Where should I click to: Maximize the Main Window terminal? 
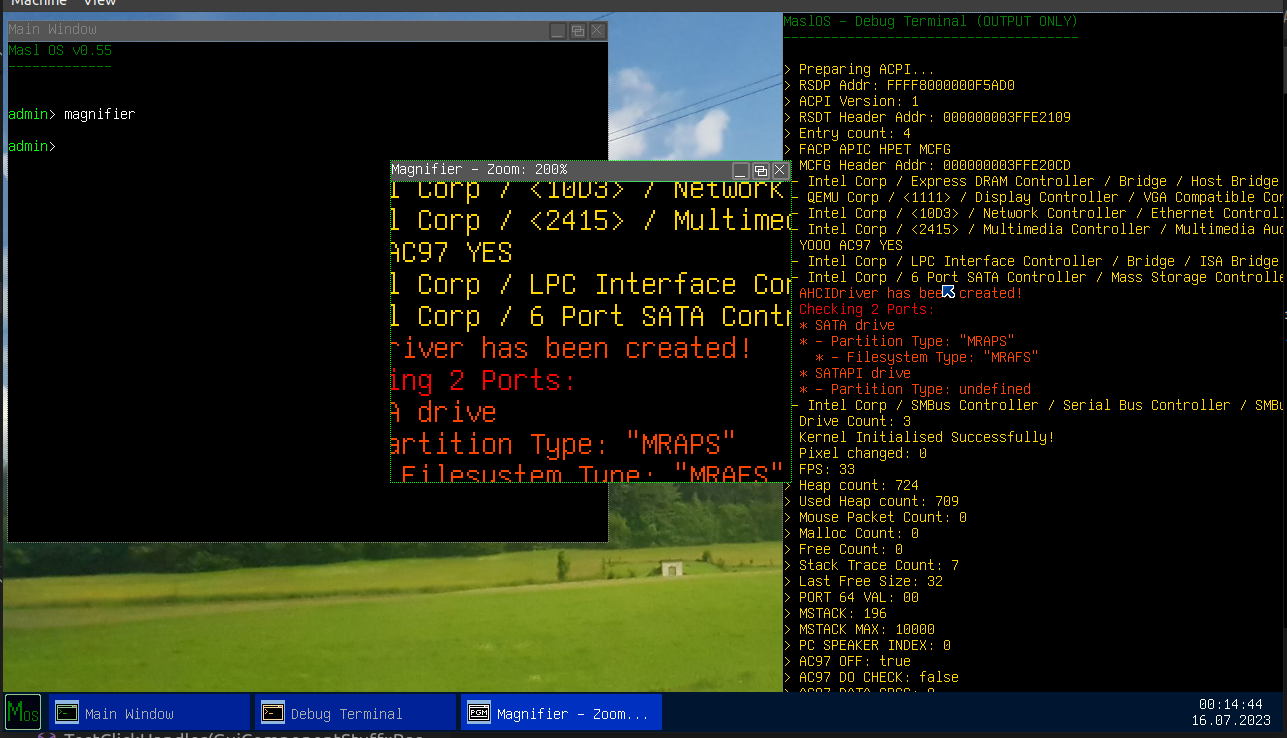[578, 31]
